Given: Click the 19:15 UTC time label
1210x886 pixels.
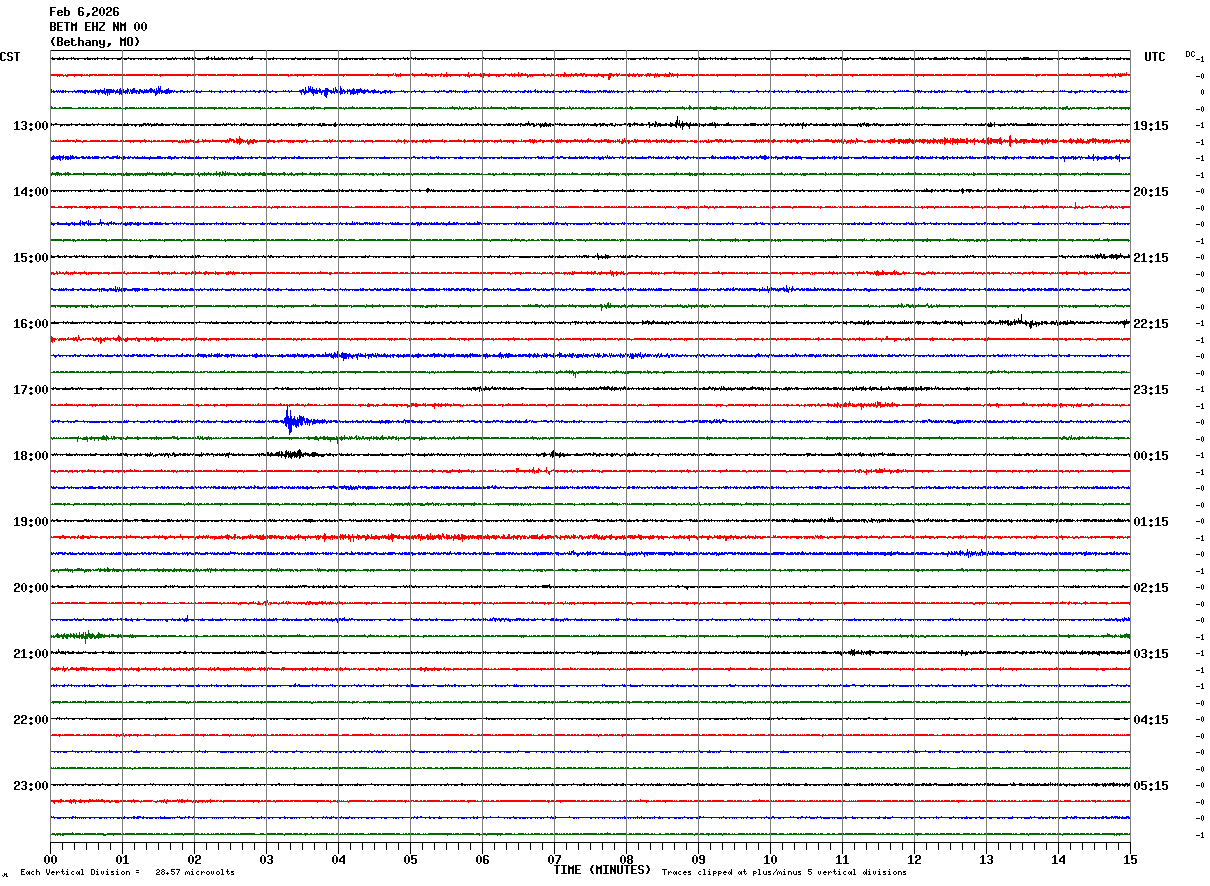Looking at the screenshot, I should pos(1150,125).
